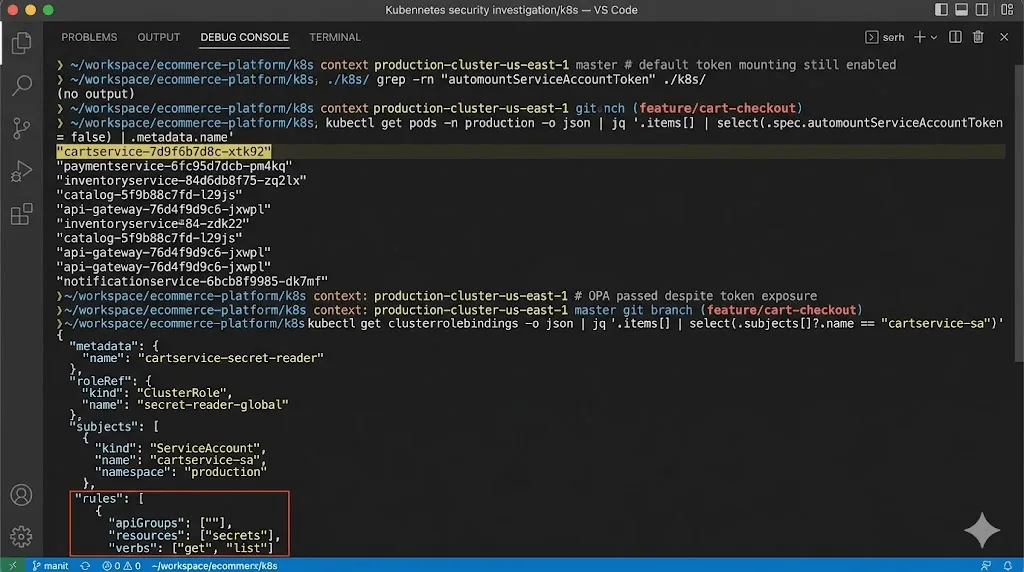Click the paymentservice-6fc95d7dcb-pm4kq pod name

[x=174, y=166]
